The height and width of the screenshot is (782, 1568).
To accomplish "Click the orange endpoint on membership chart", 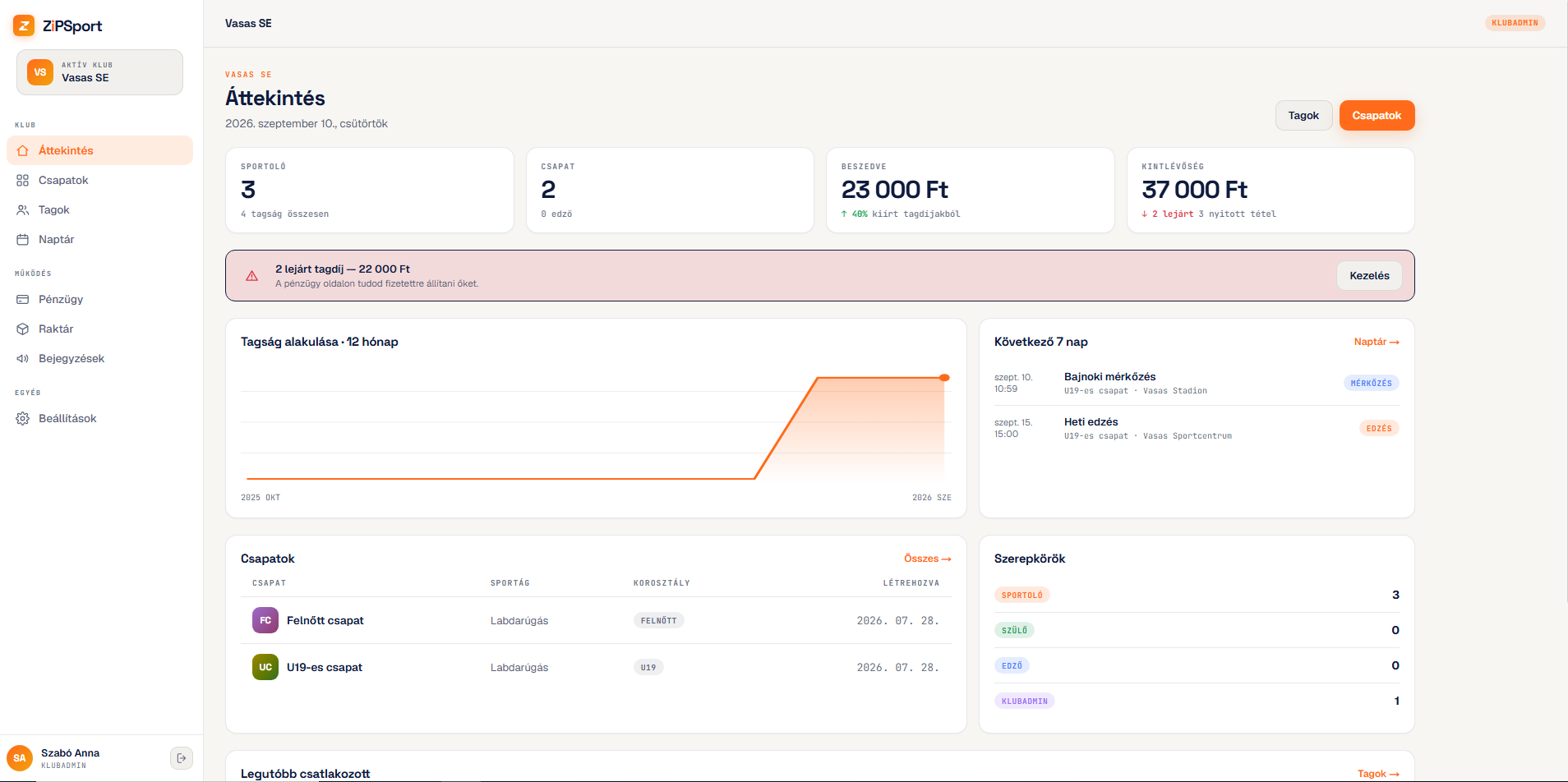I will [944, 378].
